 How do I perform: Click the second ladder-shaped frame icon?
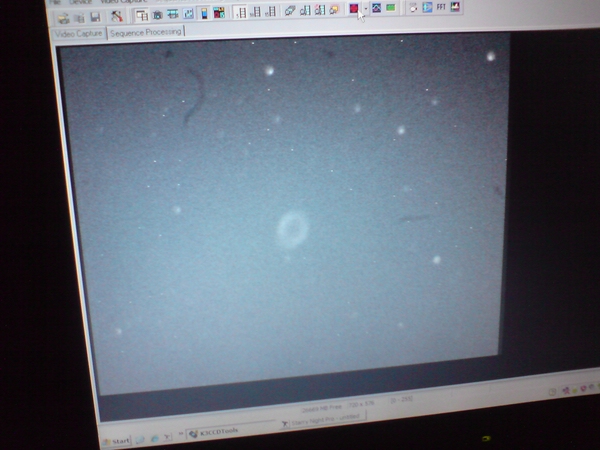(x=256, y=12)
